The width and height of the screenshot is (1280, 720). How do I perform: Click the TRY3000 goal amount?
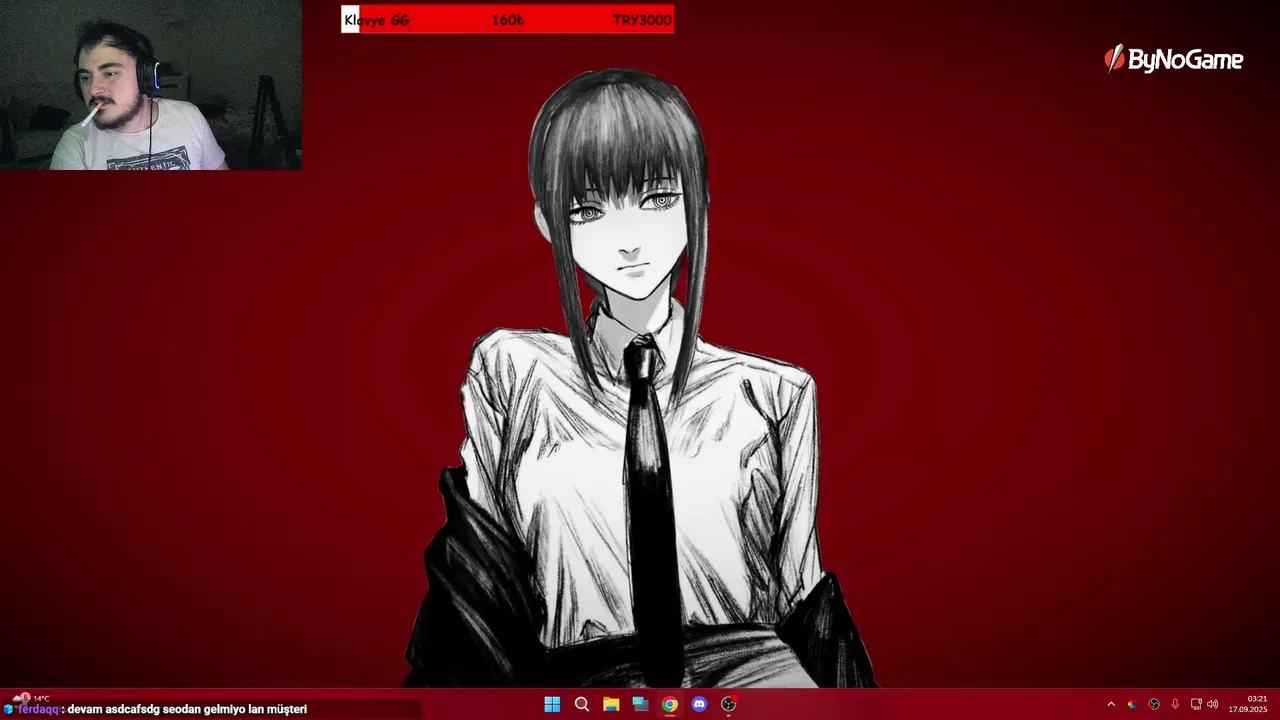pos(642,20)
